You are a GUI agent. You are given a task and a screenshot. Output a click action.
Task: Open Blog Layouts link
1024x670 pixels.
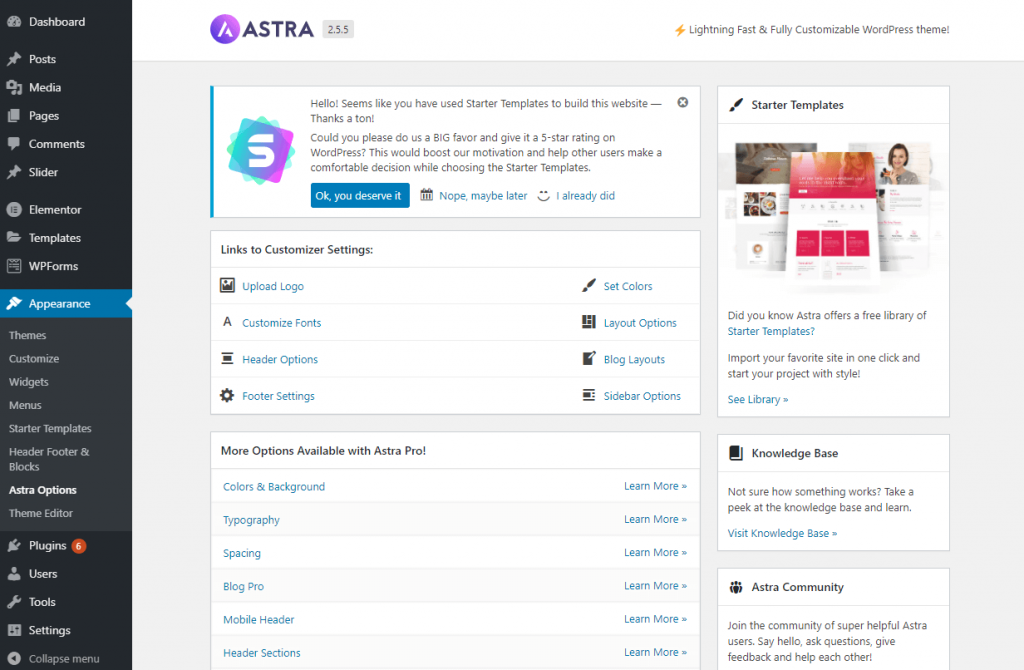point(634,359)
